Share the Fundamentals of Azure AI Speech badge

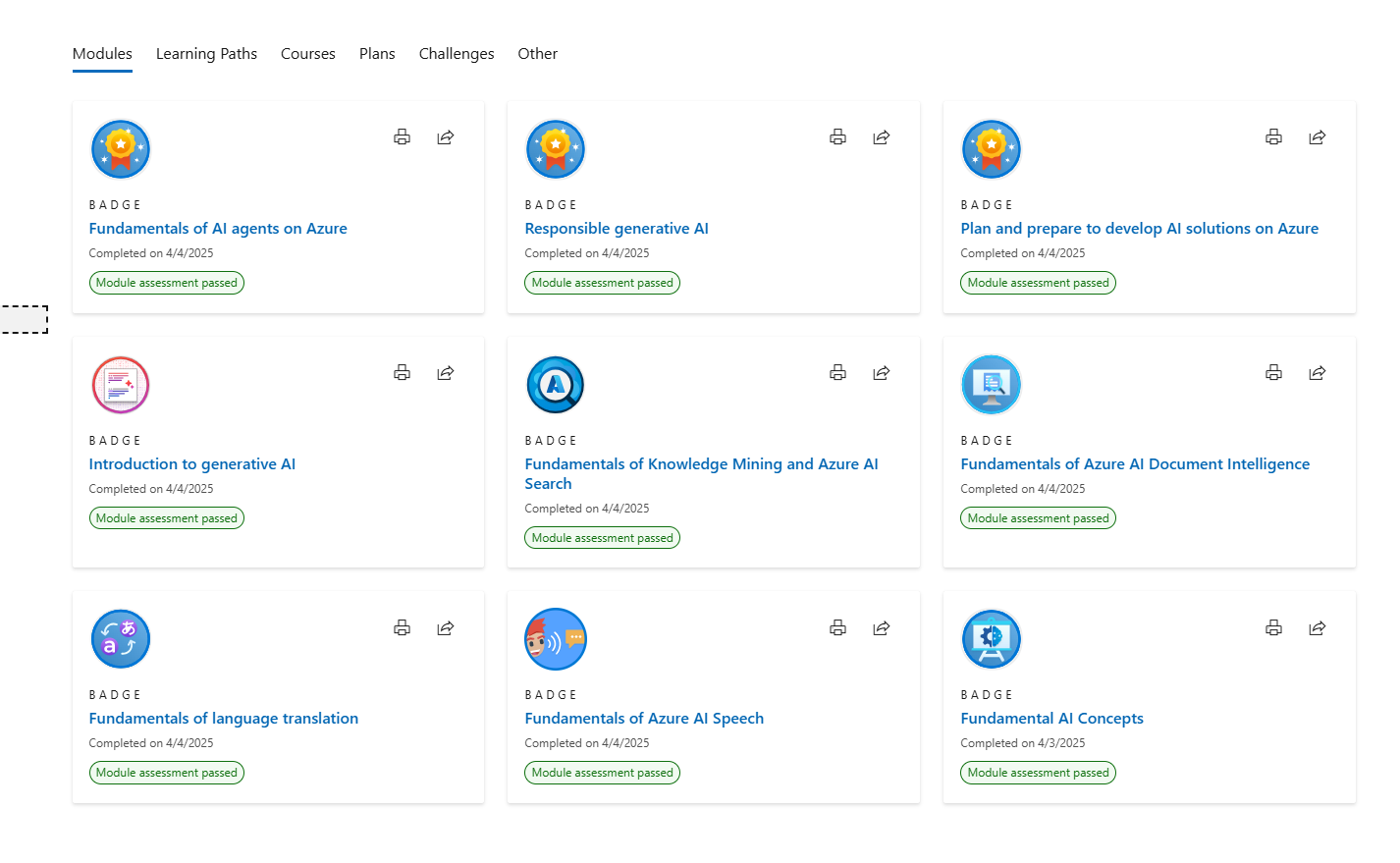[x=882, y=628]
